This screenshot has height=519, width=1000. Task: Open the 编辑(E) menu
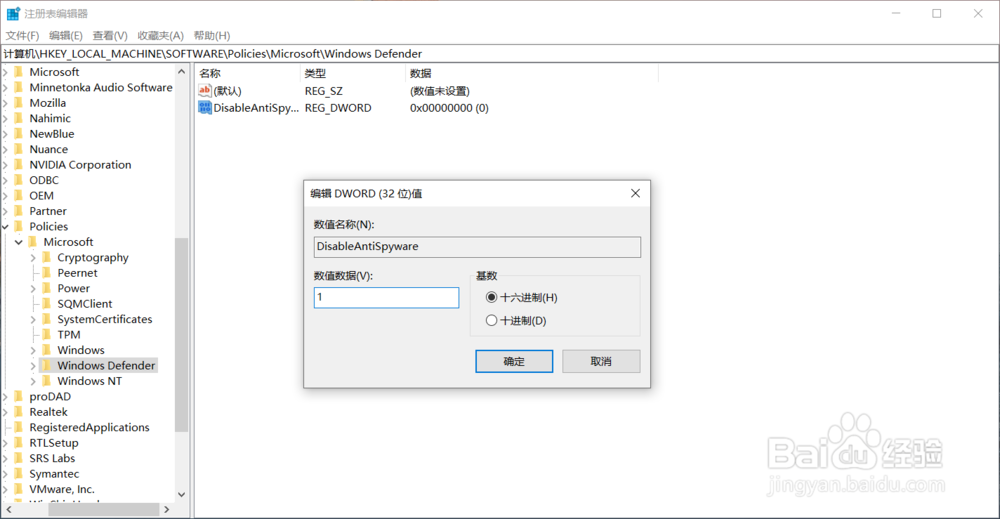(x=66, y=36)
